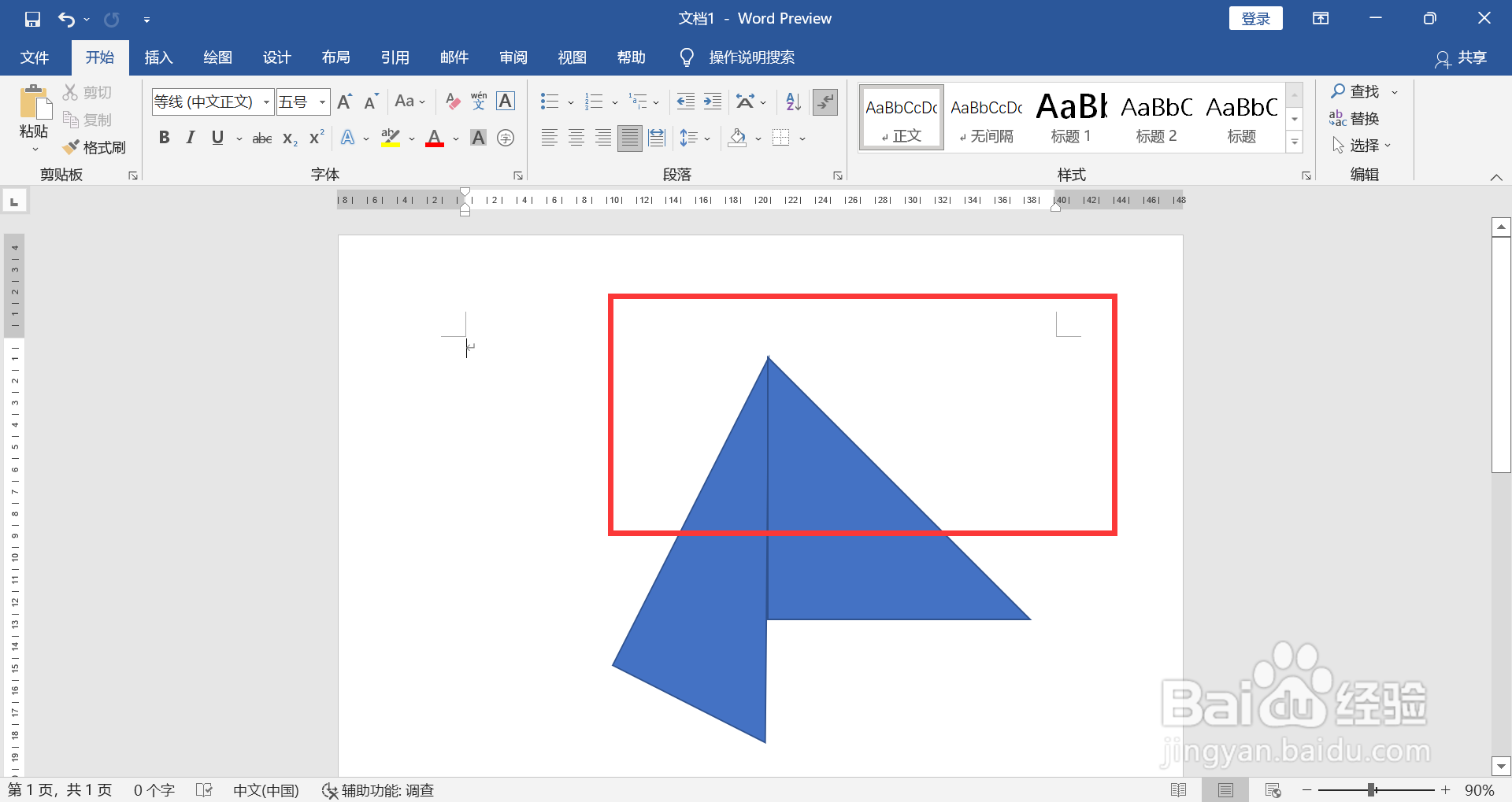The height and width of the screenshot is (802, 1512).
Task: Click the accessibility 辅助功能: 调查 status
Action: click(x=378, y=790)
